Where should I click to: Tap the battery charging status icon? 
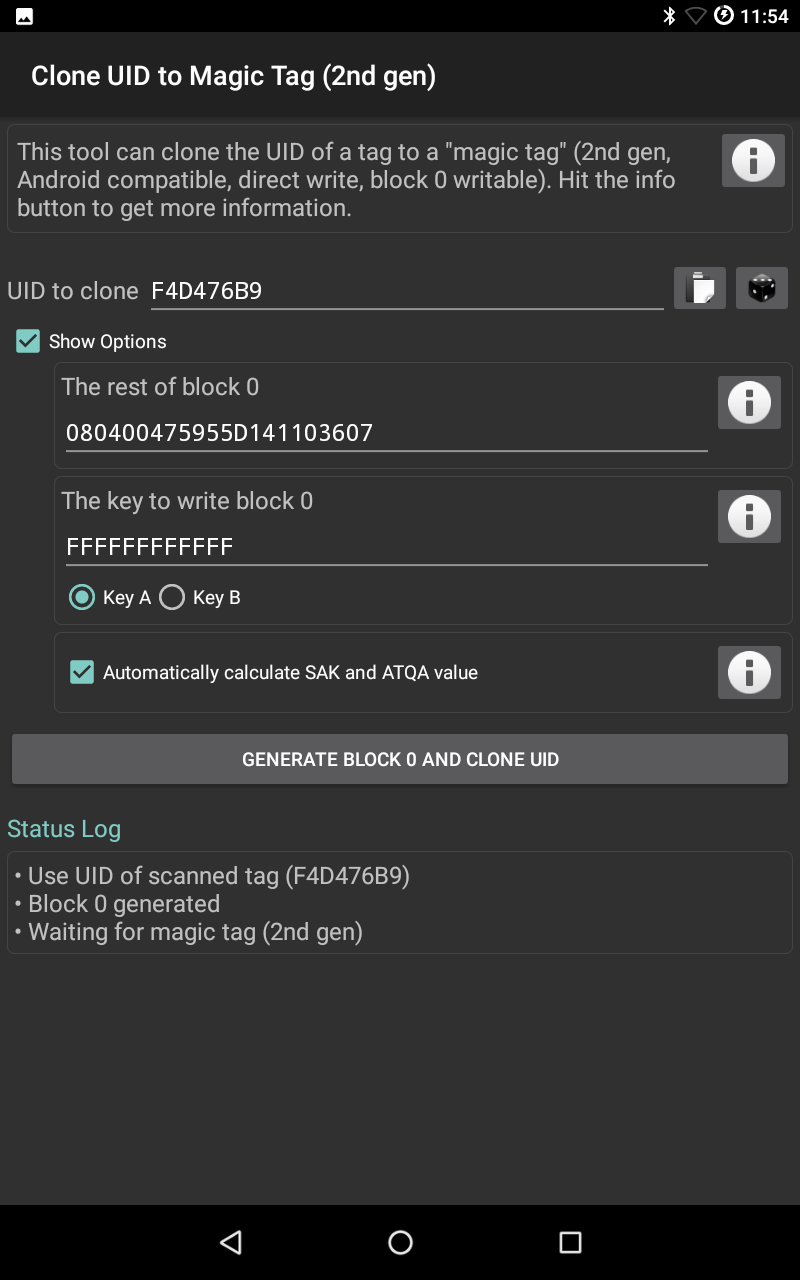click(x=723, y=16)
